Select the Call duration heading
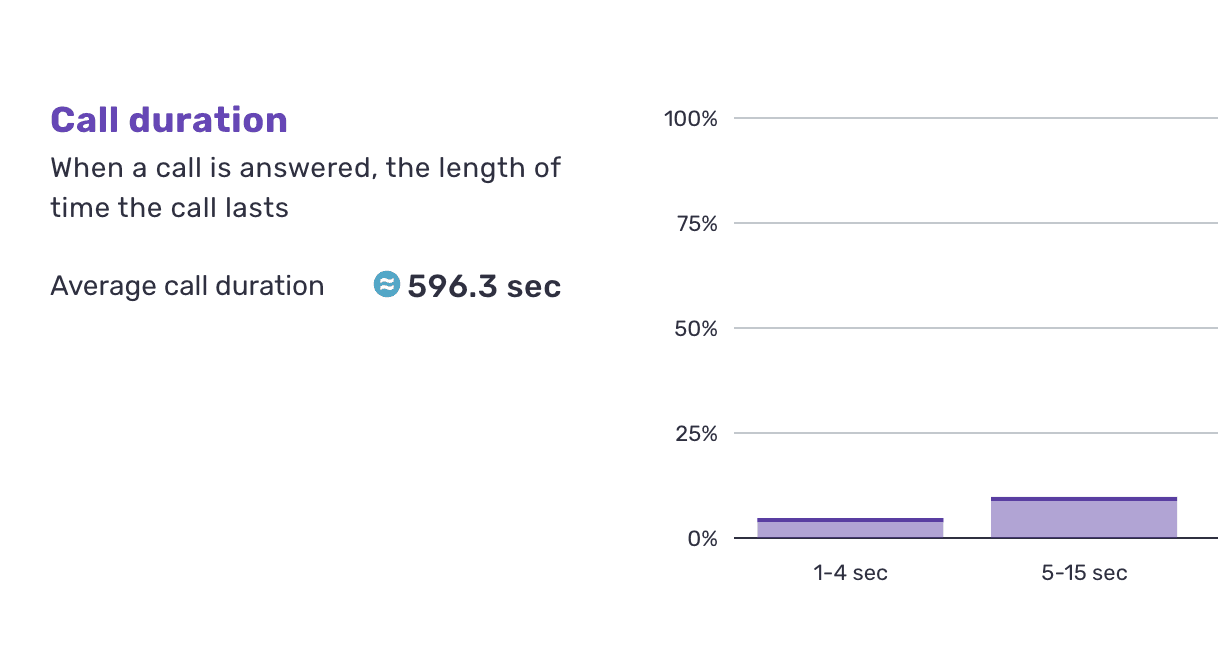 [x=169, y=120]
